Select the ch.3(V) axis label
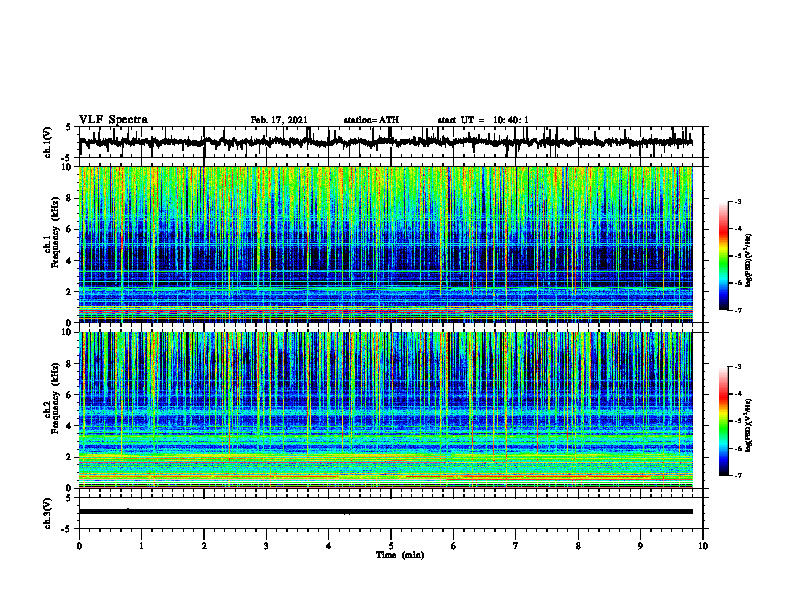 pyautogui.click(x=47, y=513)
